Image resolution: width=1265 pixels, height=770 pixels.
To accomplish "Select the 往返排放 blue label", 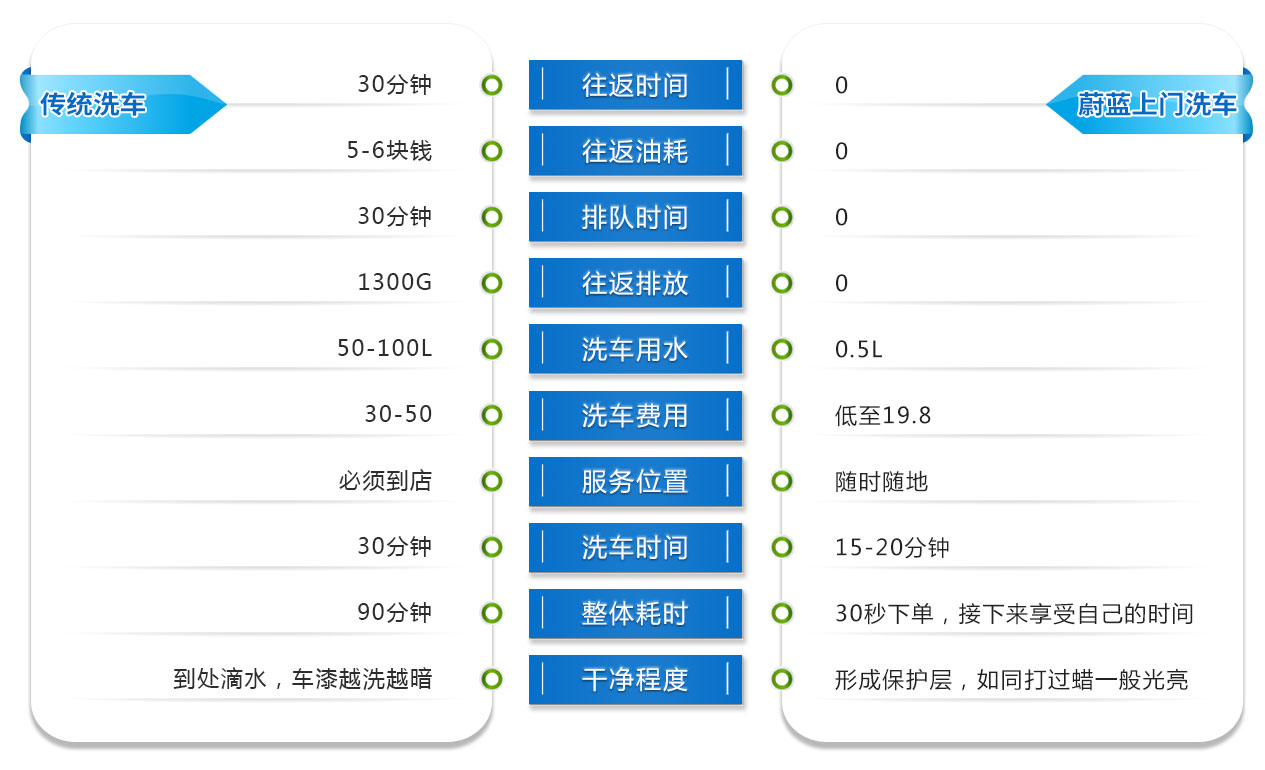I will [x=635, y=283].
